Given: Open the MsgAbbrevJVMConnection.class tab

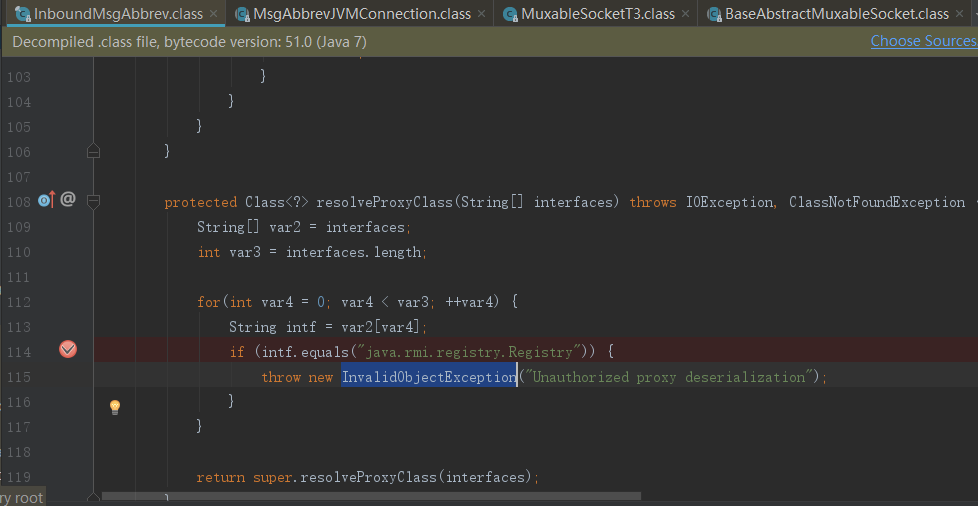Looking at the screenshot, I should pos(362,13).
